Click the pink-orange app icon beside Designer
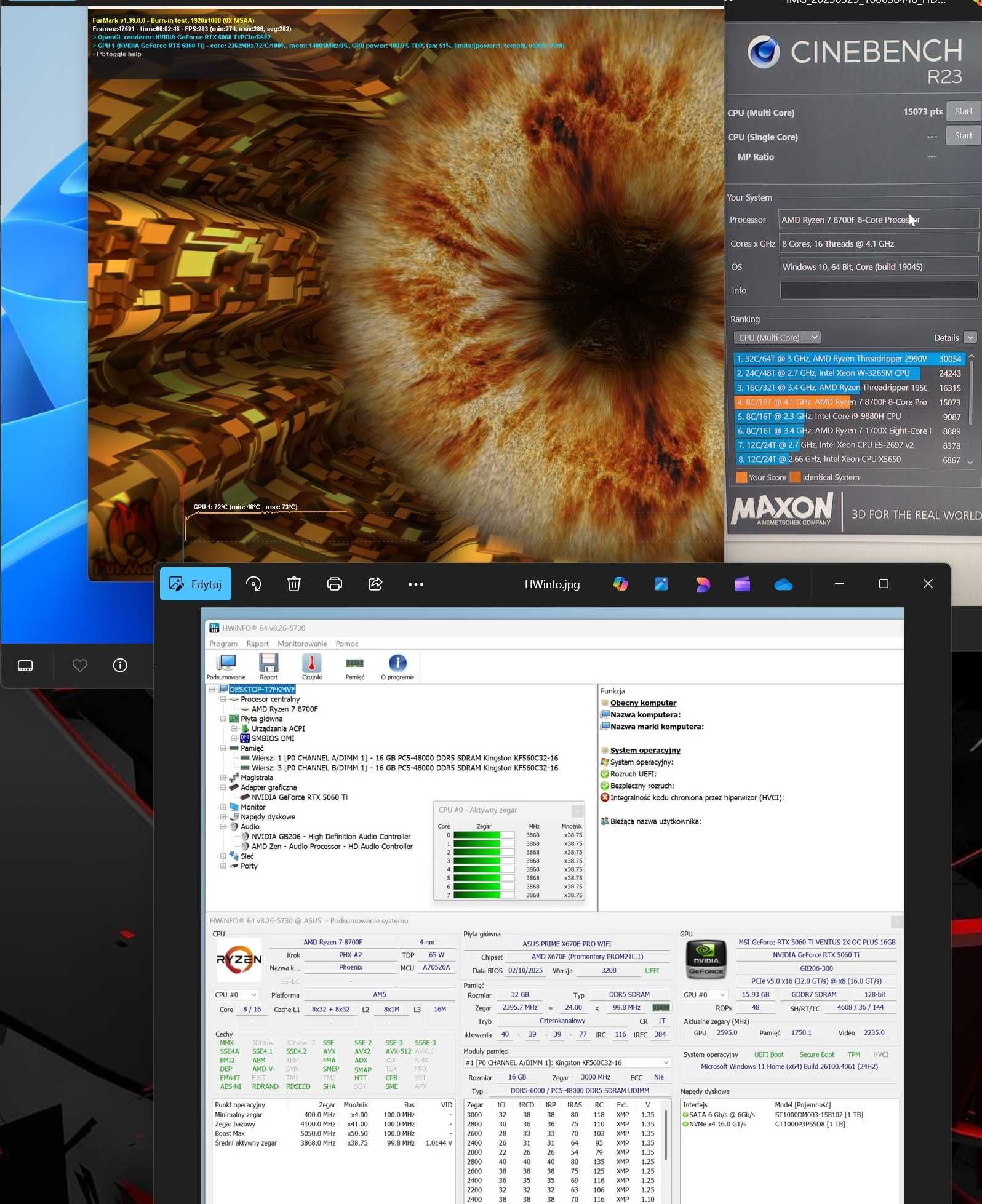The height and width of the screenshot is (1204, 982). 703,584
